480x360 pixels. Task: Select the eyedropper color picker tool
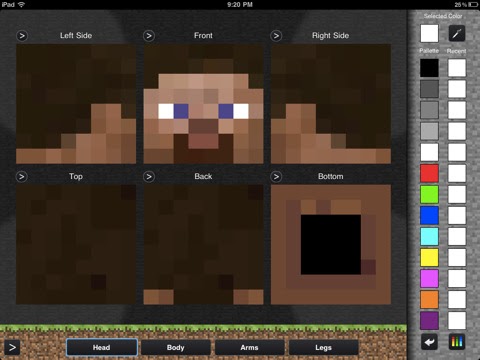coord(457,33)
